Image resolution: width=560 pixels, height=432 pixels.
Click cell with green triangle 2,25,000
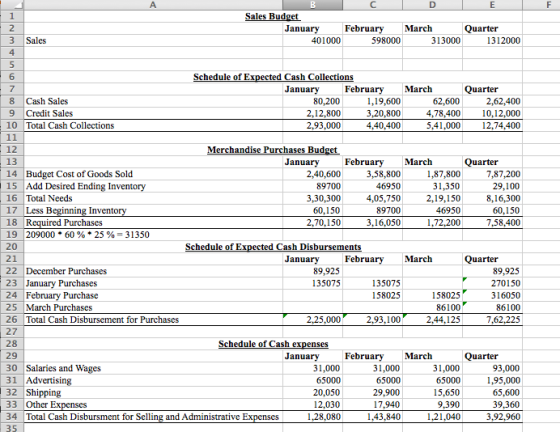click(x=312, y=320)
